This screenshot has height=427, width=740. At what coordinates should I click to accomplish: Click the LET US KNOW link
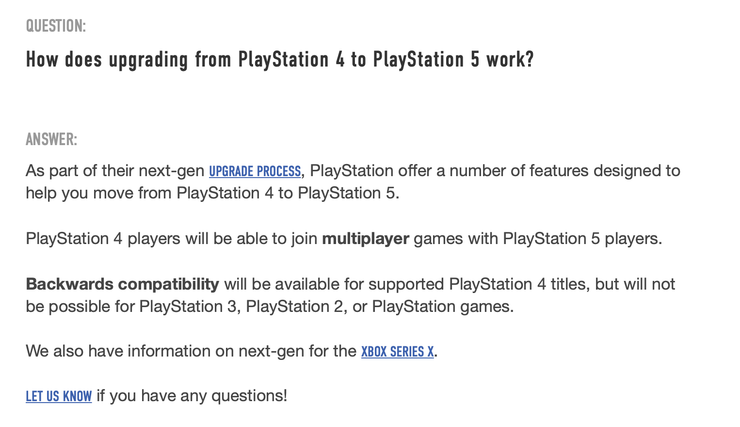coord(58,396)
